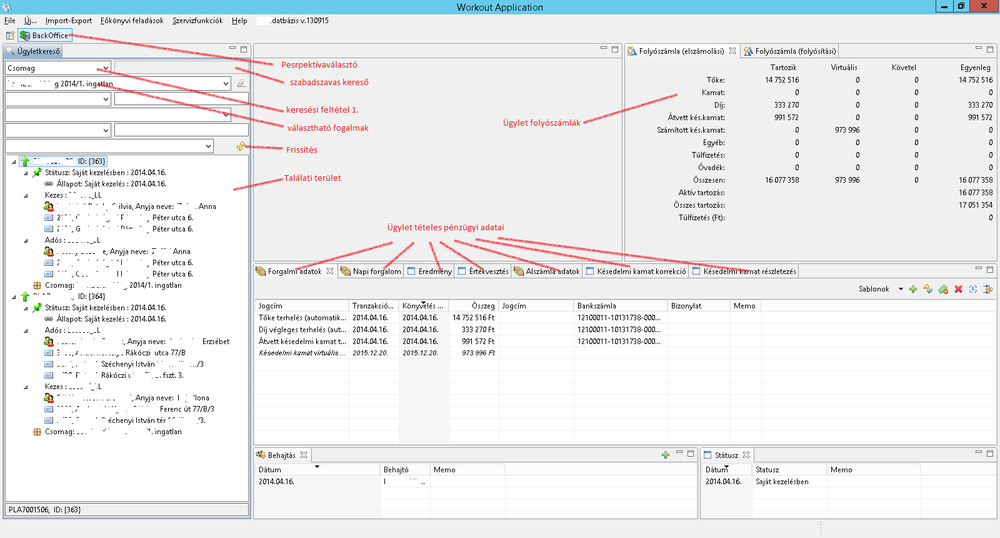Click the Statusz column header in Státusz panel
Screen dimensions: 1000x538
789,470
